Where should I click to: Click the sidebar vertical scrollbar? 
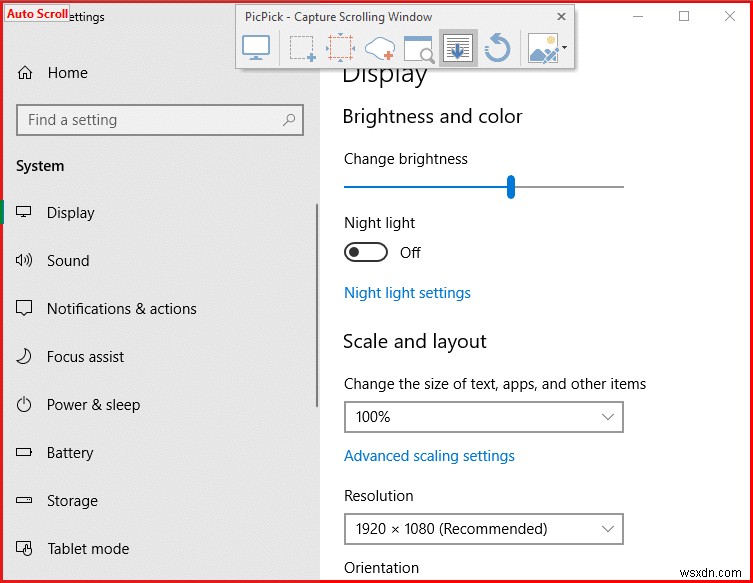coord(317,305)
